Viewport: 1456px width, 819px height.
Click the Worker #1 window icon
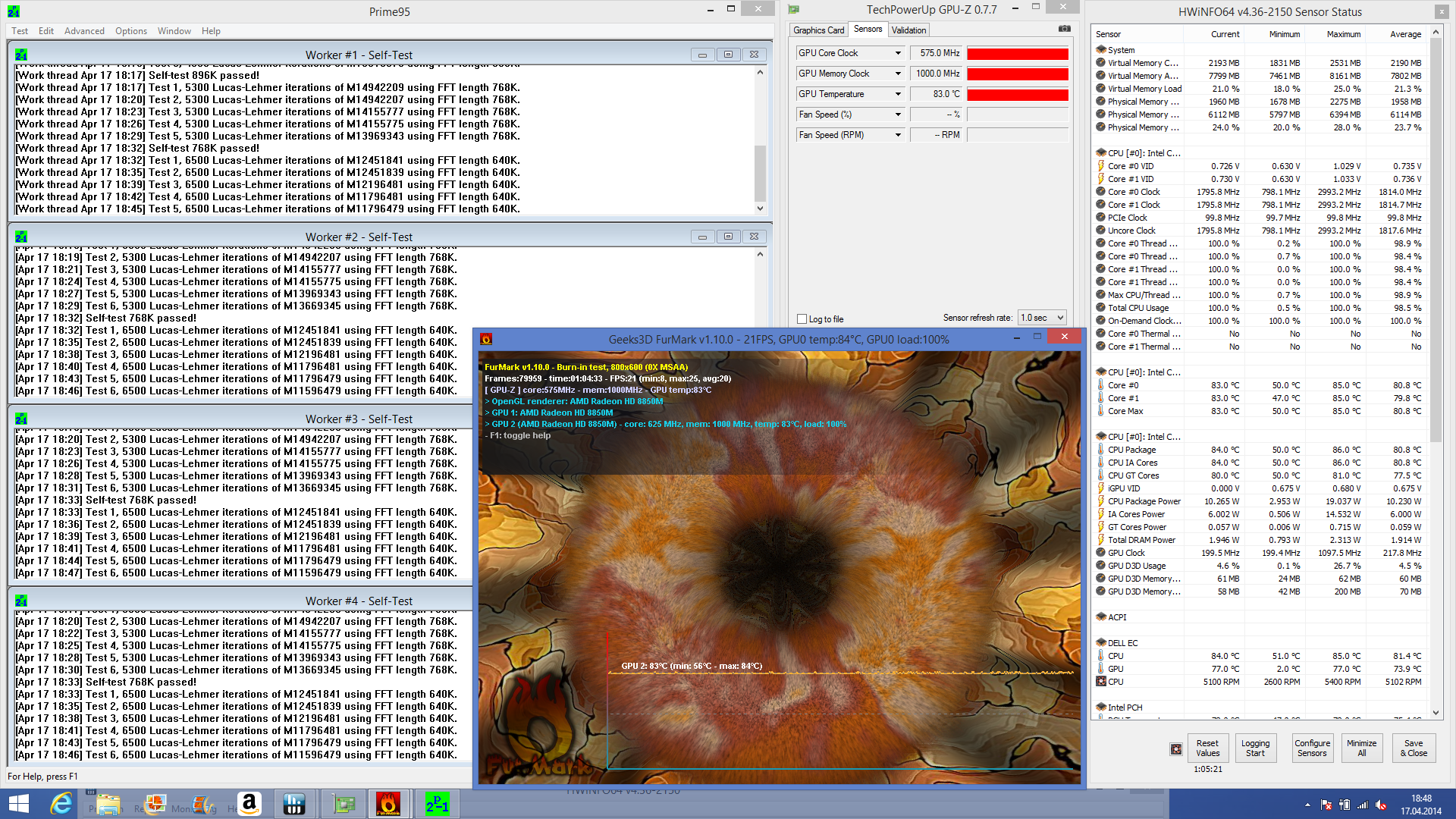tap(21, 55)
